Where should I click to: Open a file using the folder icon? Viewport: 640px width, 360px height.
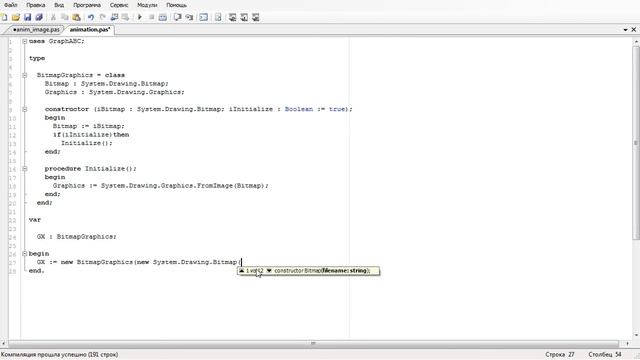(x=16, y=17)
